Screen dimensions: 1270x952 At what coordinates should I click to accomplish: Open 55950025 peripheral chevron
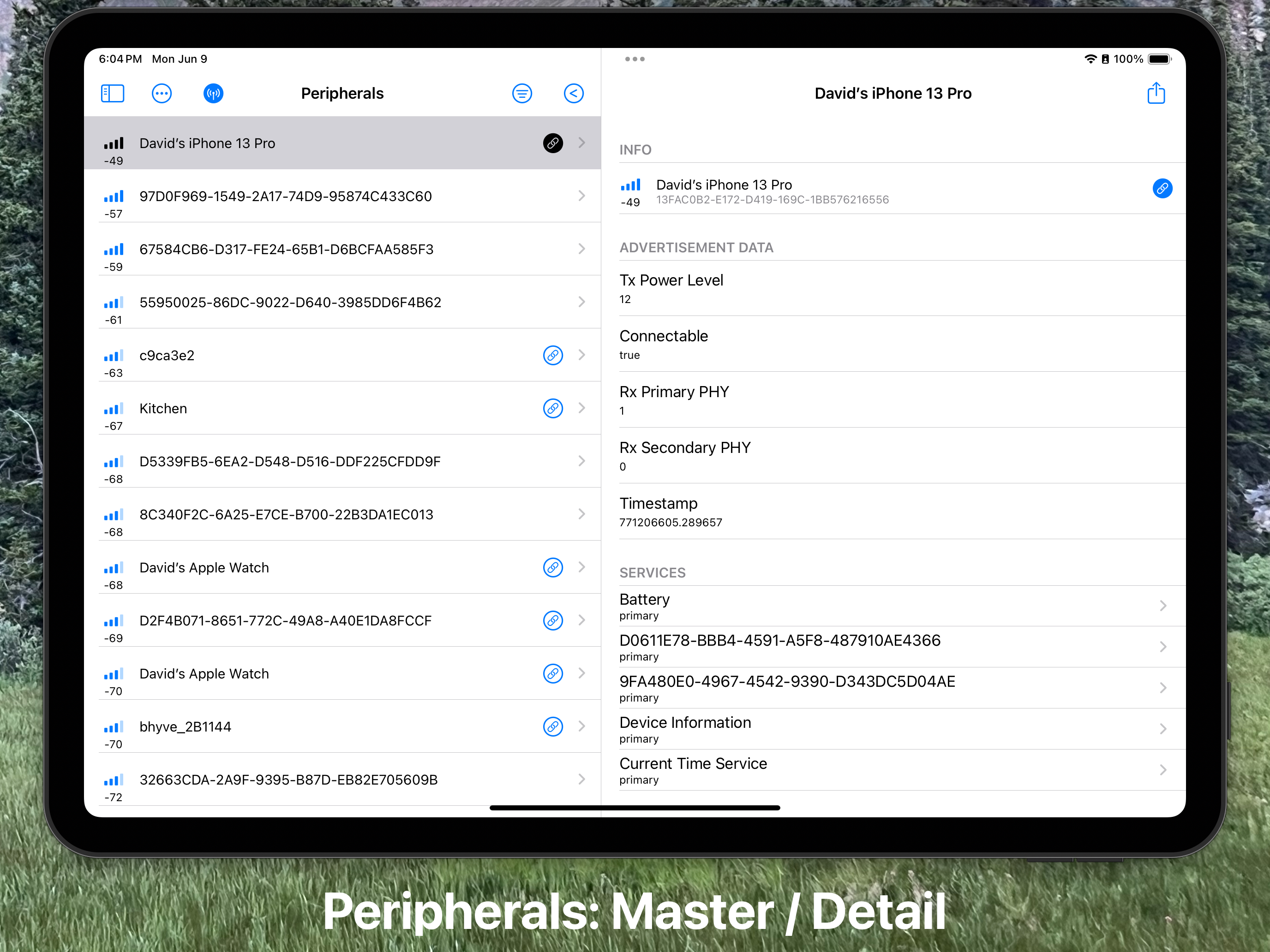(582, 302)
